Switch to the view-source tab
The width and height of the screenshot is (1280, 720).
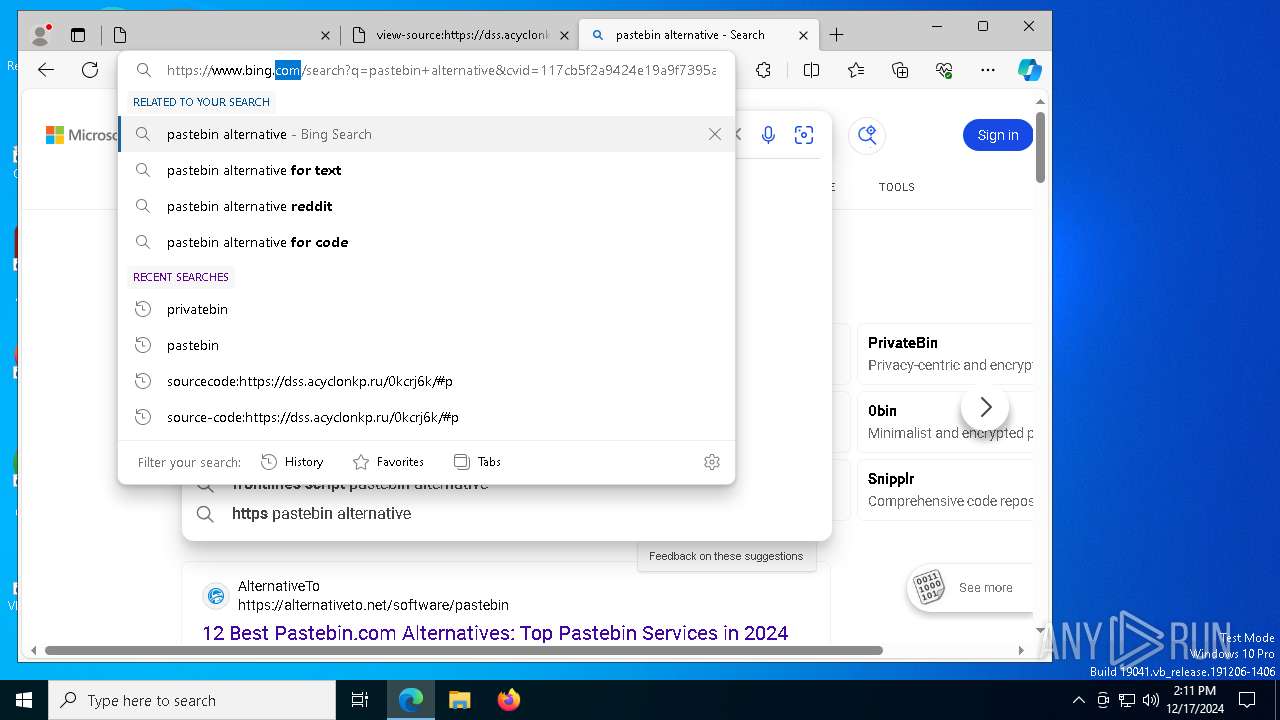tap(459, 35)
